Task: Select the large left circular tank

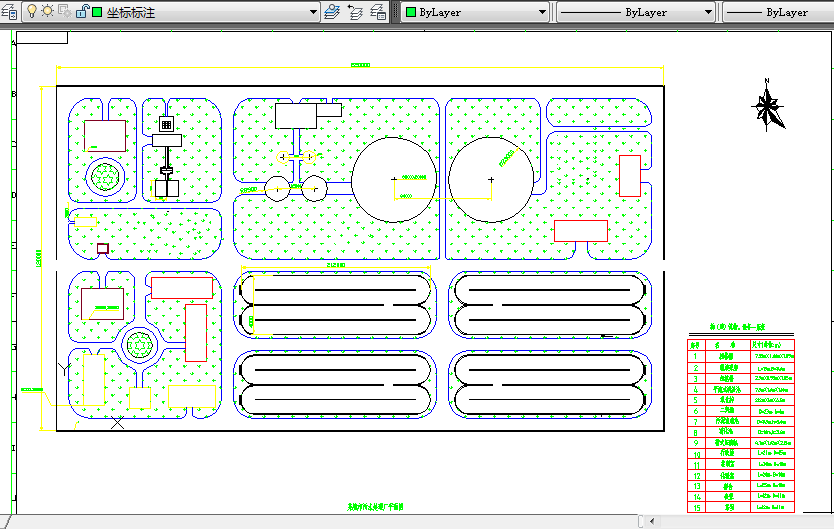Action: (x=393, y=179)
